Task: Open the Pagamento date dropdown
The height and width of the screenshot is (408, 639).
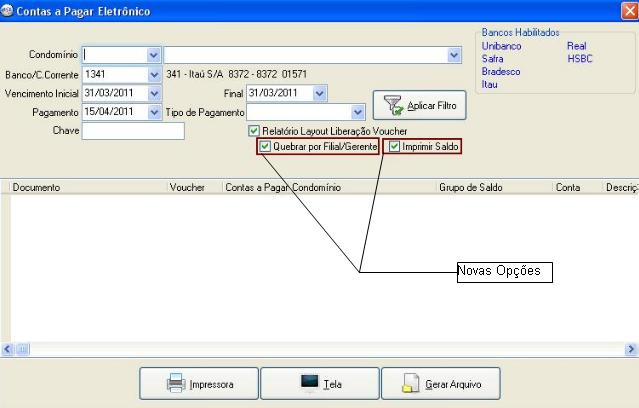Action: tap(153, 112)
